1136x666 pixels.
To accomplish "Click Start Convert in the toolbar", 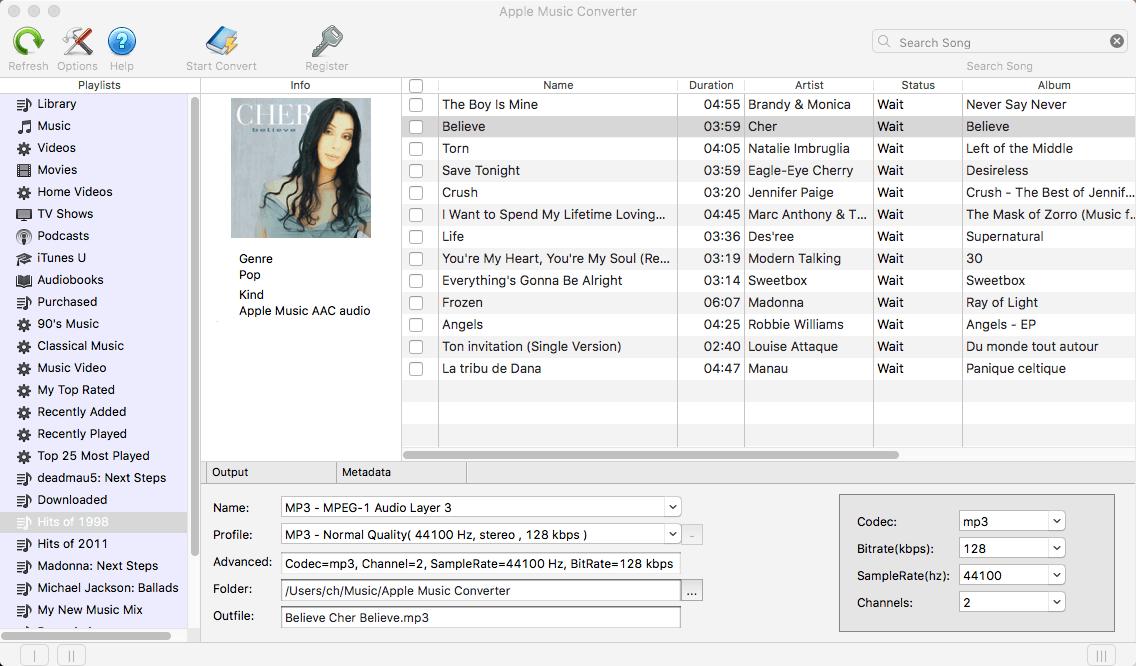I will click(220, 42).
